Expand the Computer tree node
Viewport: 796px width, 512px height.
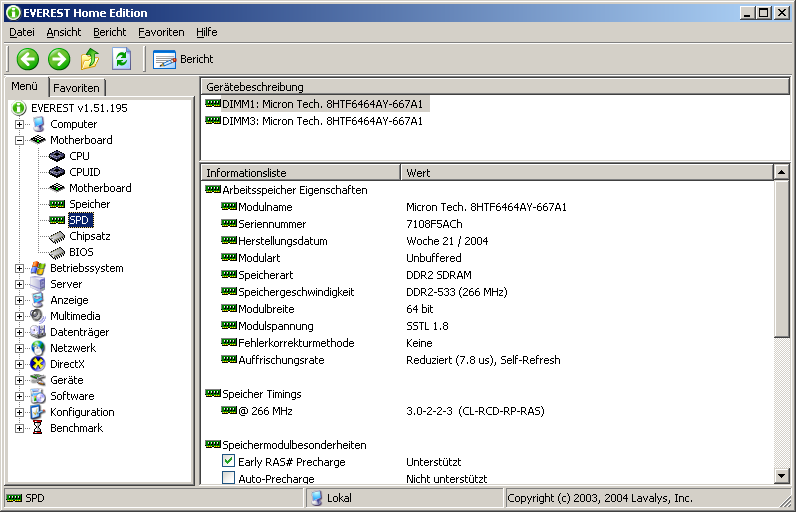(19, 124)
